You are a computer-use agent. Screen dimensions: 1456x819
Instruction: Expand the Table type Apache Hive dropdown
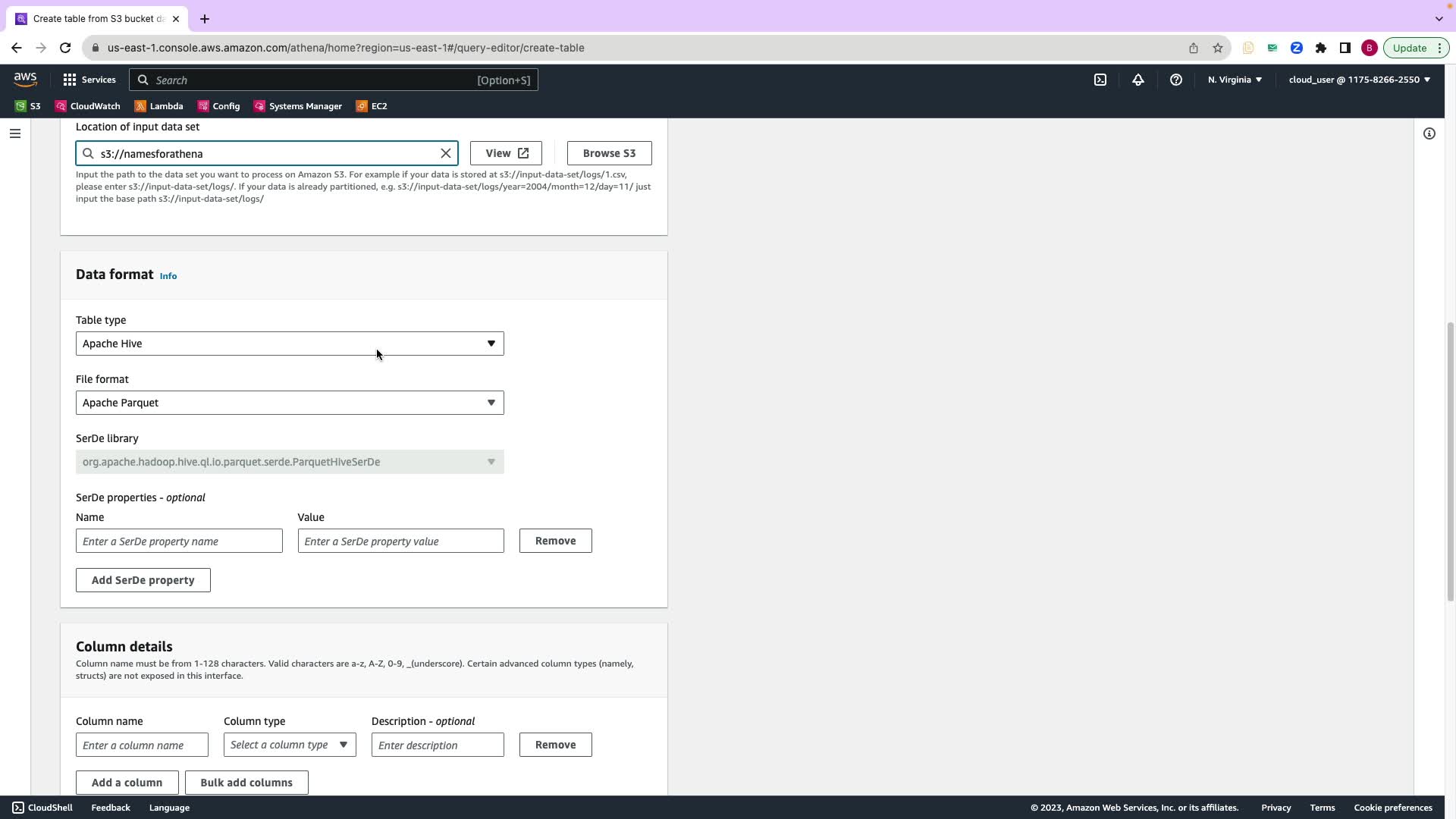(x=289, y=344)
